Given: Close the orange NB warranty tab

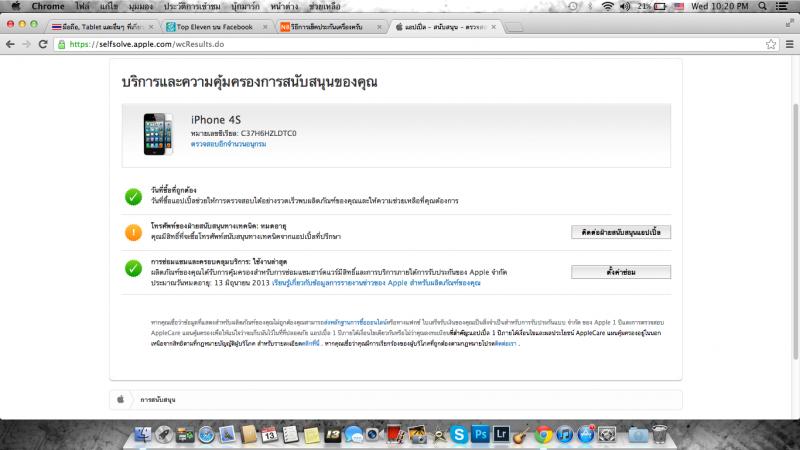Looking at the screenshot, I should (379, 27).
